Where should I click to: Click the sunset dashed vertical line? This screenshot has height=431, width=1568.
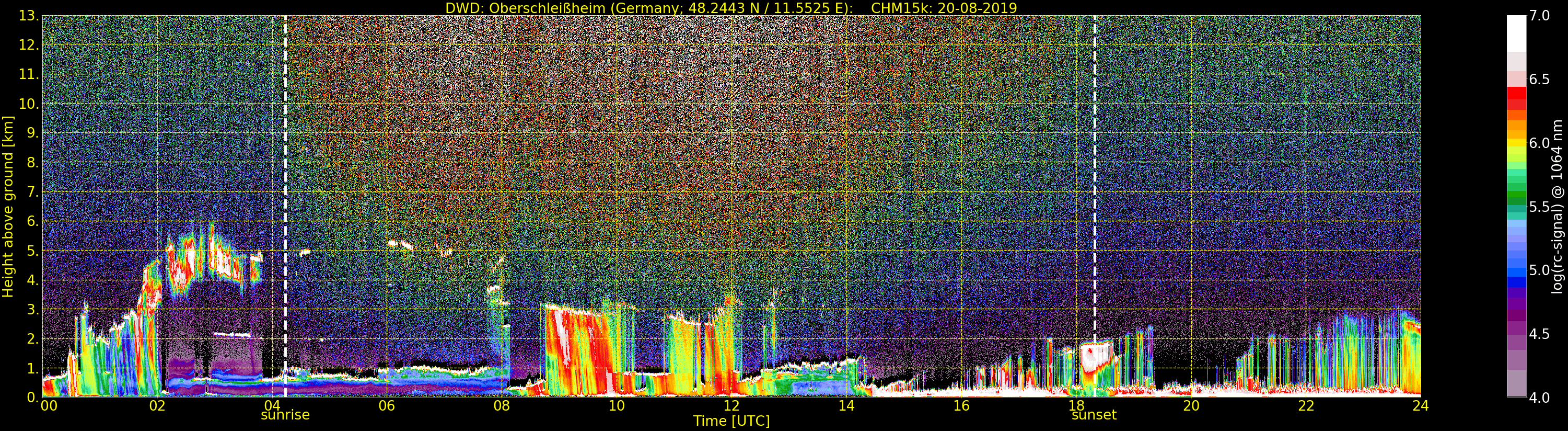click(x=1095, y=183)
